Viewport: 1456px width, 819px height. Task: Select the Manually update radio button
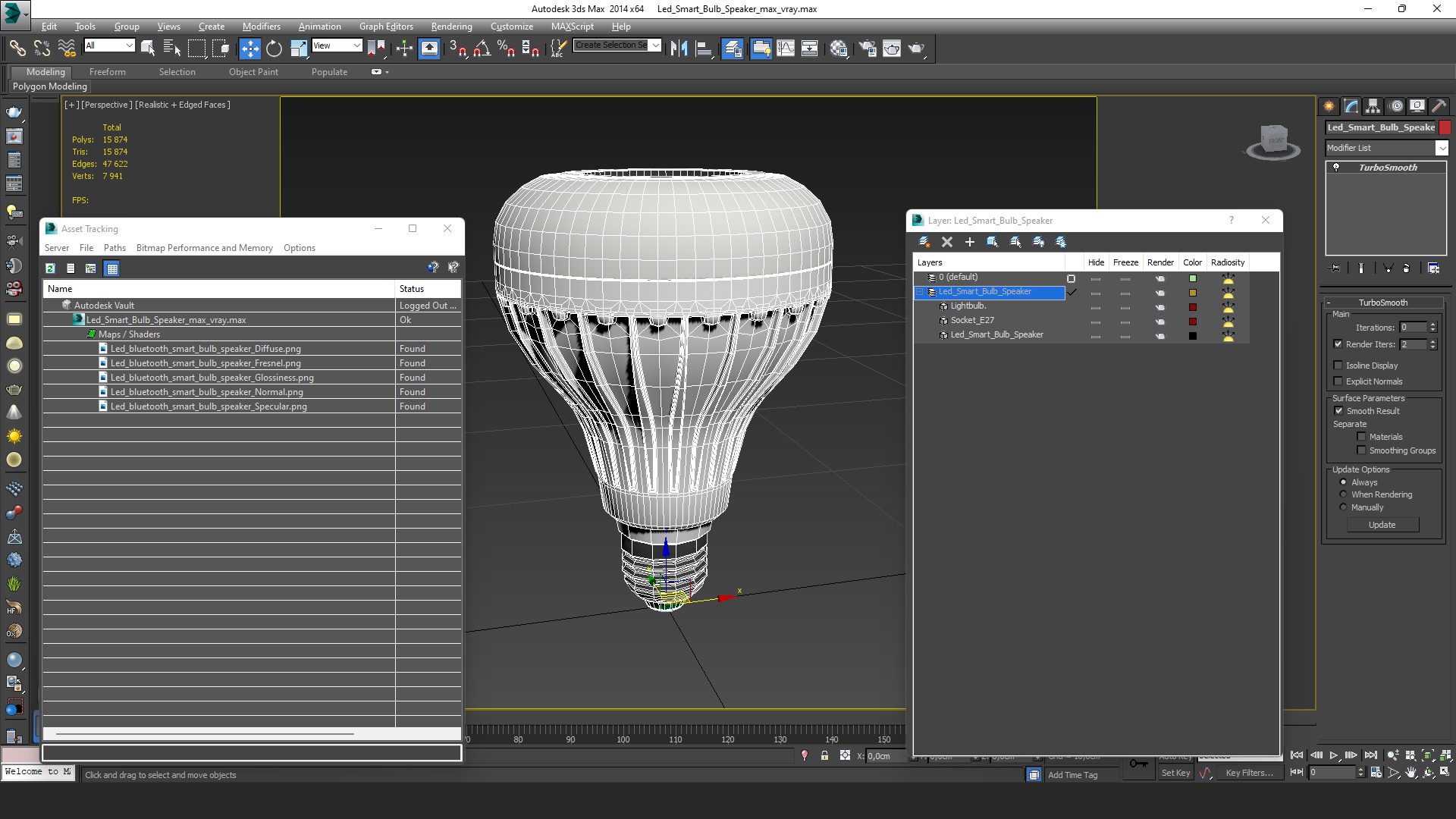[1343, 507]
